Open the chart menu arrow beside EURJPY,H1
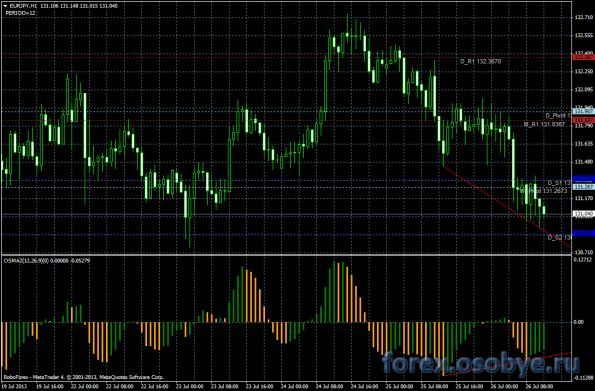The height and width of the screenshot is (391, 595). tap(5, 6)
